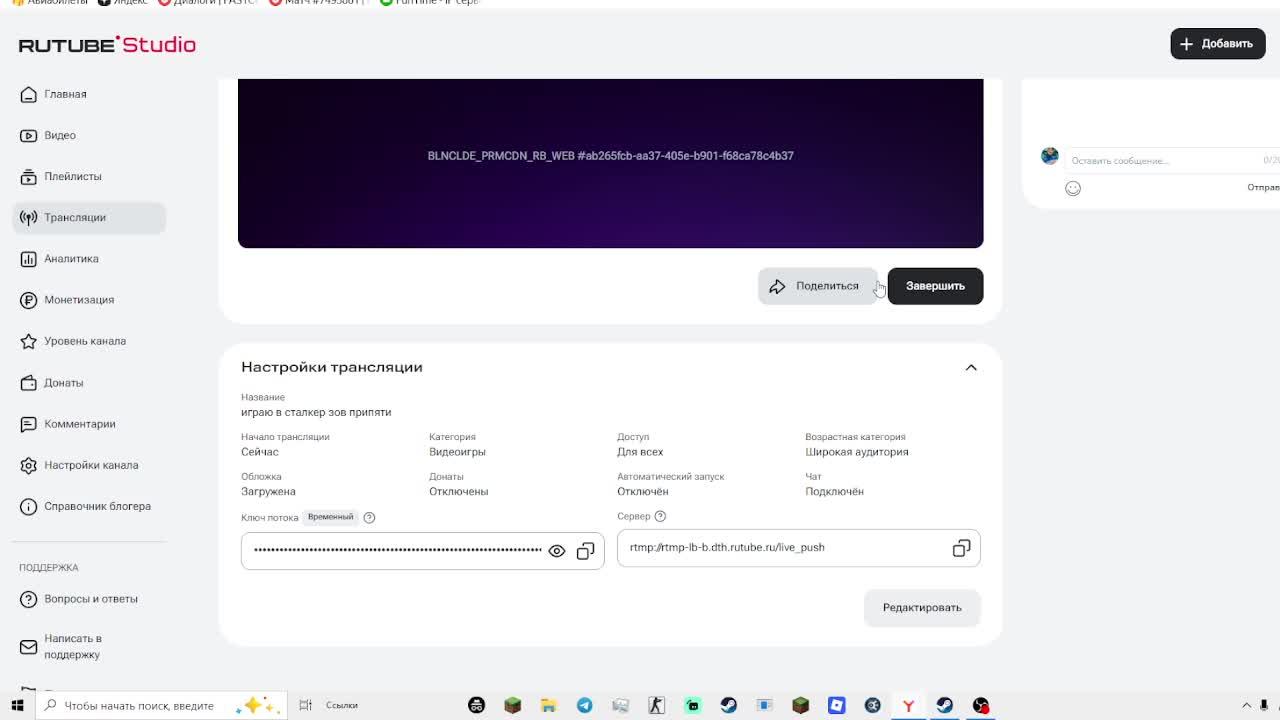Click the Широкая аудитория value
The width and height of the screenshot is (1280, 720).
click(x=857, y=452)
